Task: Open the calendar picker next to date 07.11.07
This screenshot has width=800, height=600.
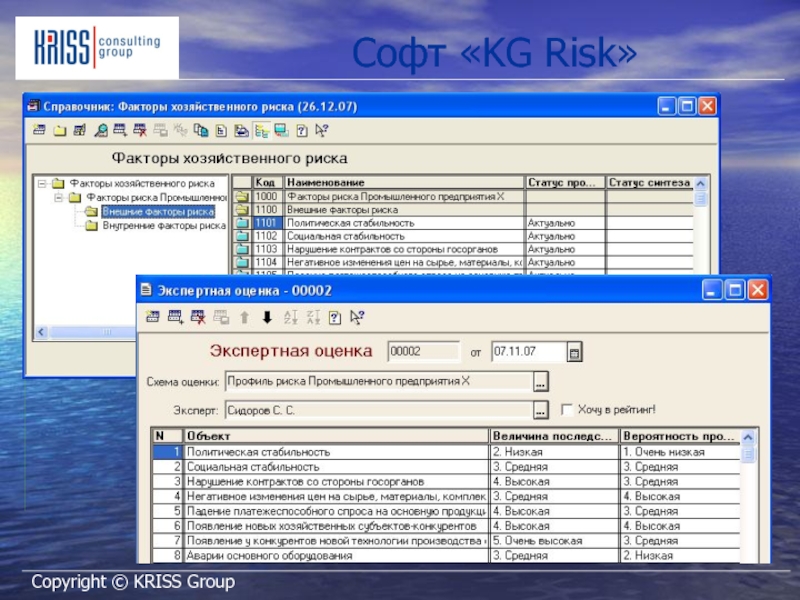Action: [x=574, y=352]
